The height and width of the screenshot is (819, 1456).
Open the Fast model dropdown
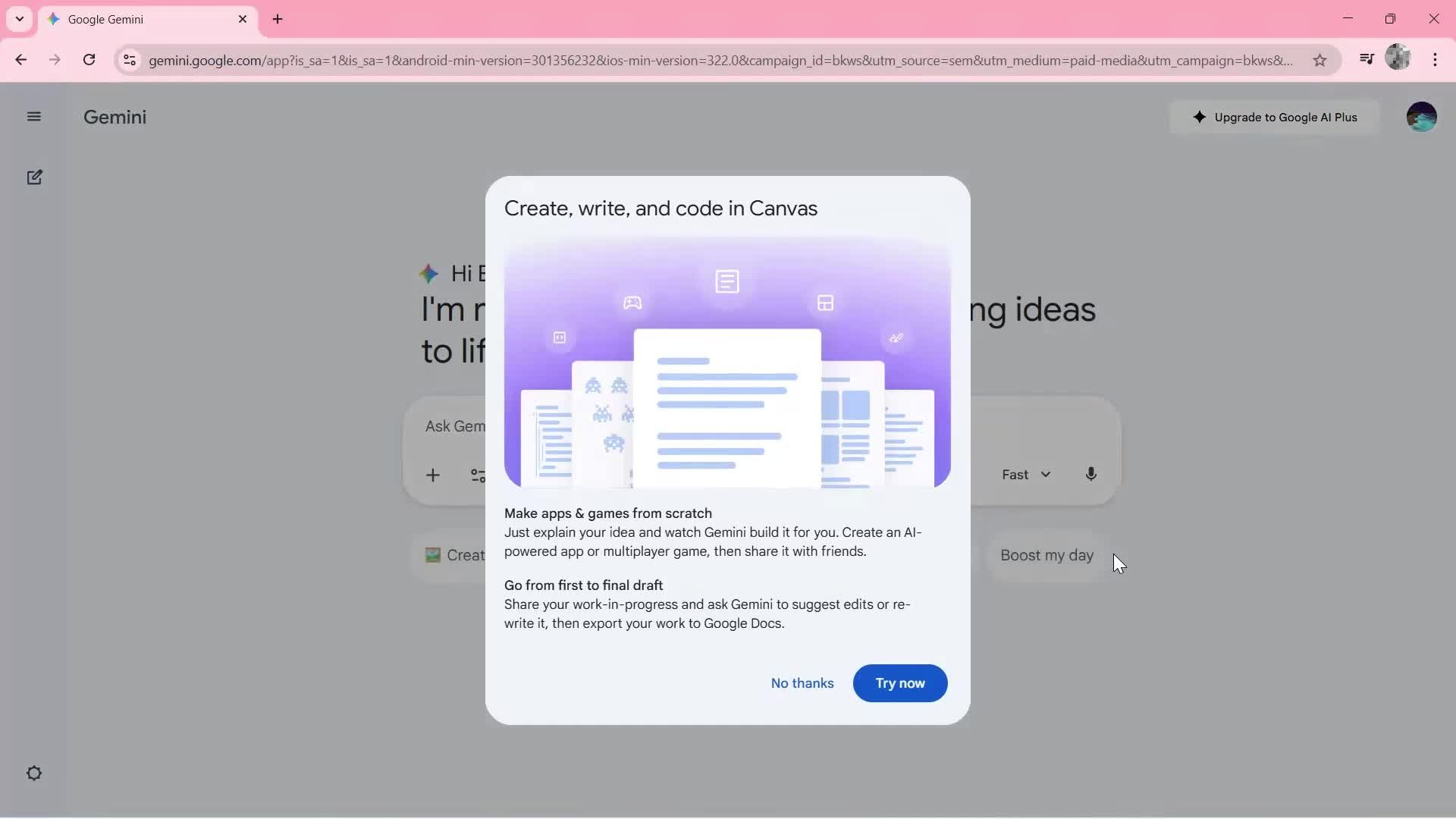[1026, 474]
